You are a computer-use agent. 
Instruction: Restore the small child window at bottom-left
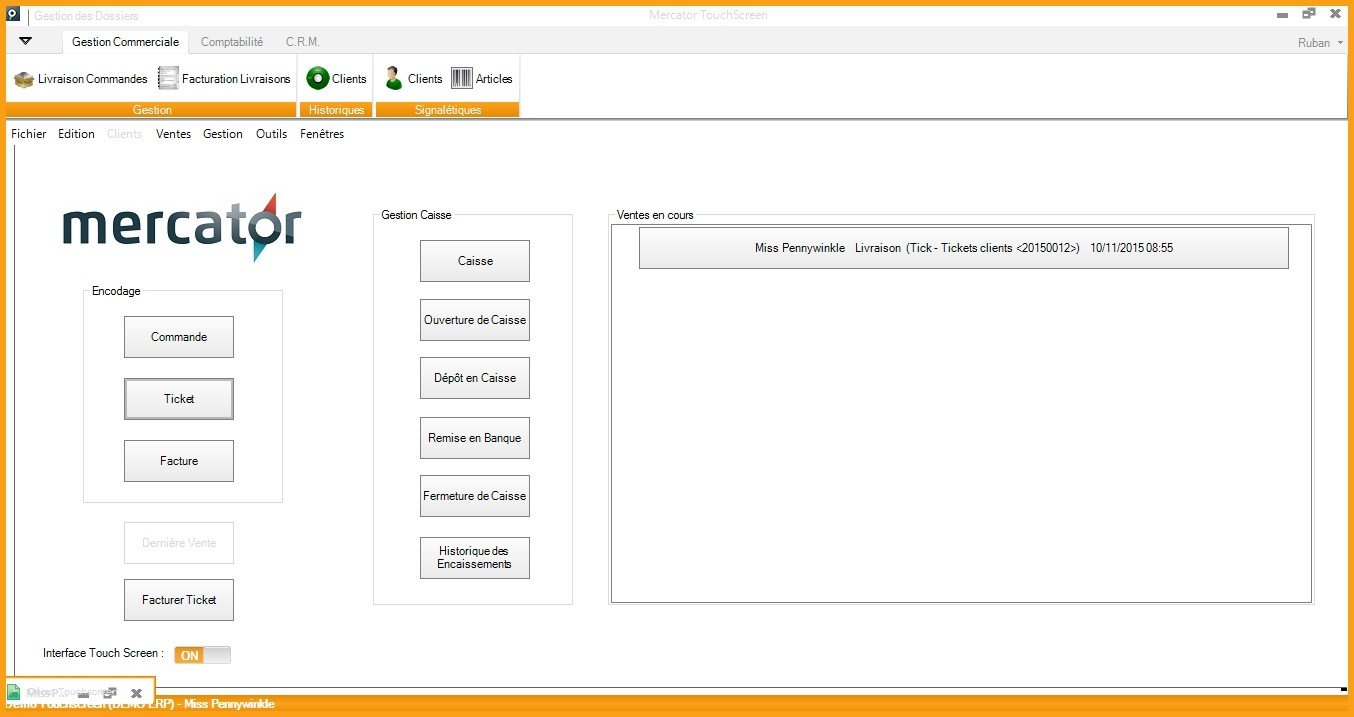click(110, 692)
